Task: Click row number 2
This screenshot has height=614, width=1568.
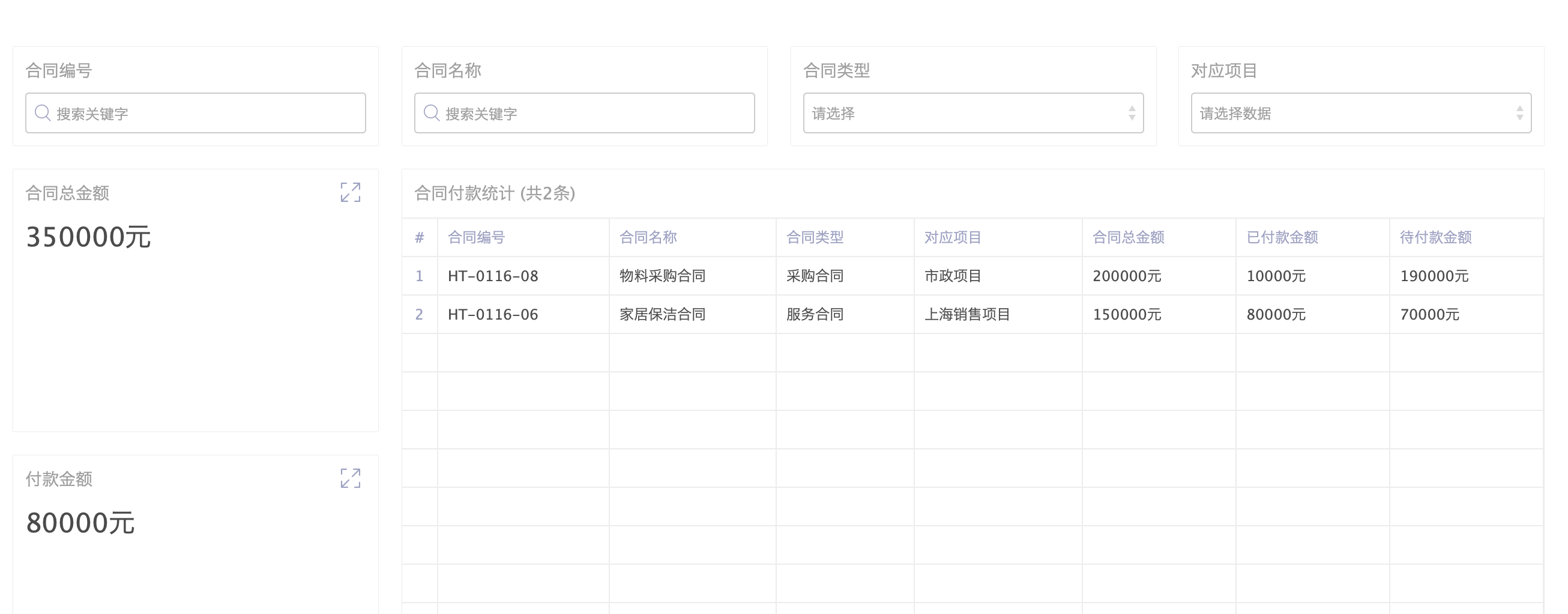Action: pyautogui.click(x=420, y=314)
